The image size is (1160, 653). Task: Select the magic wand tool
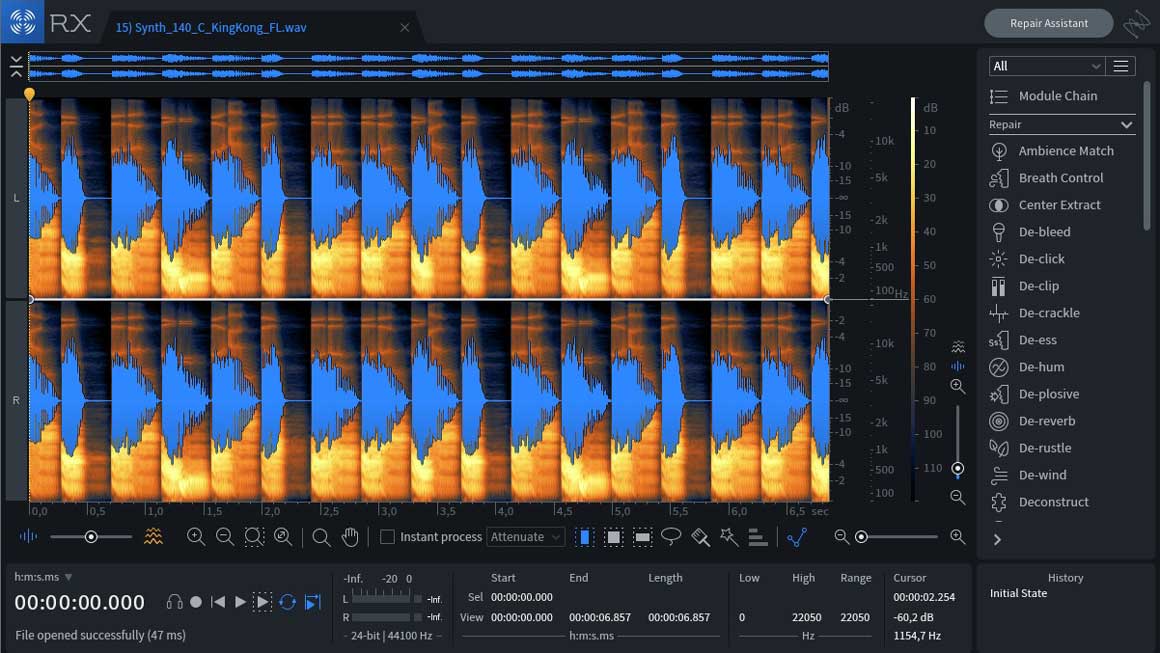point(729,537)
